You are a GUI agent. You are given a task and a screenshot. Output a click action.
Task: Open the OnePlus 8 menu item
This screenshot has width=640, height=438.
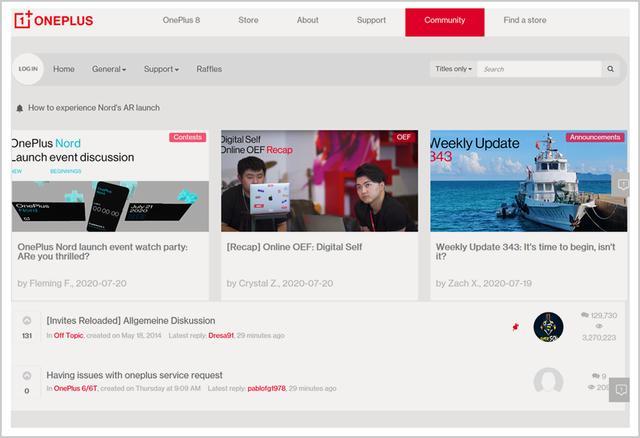181,20
